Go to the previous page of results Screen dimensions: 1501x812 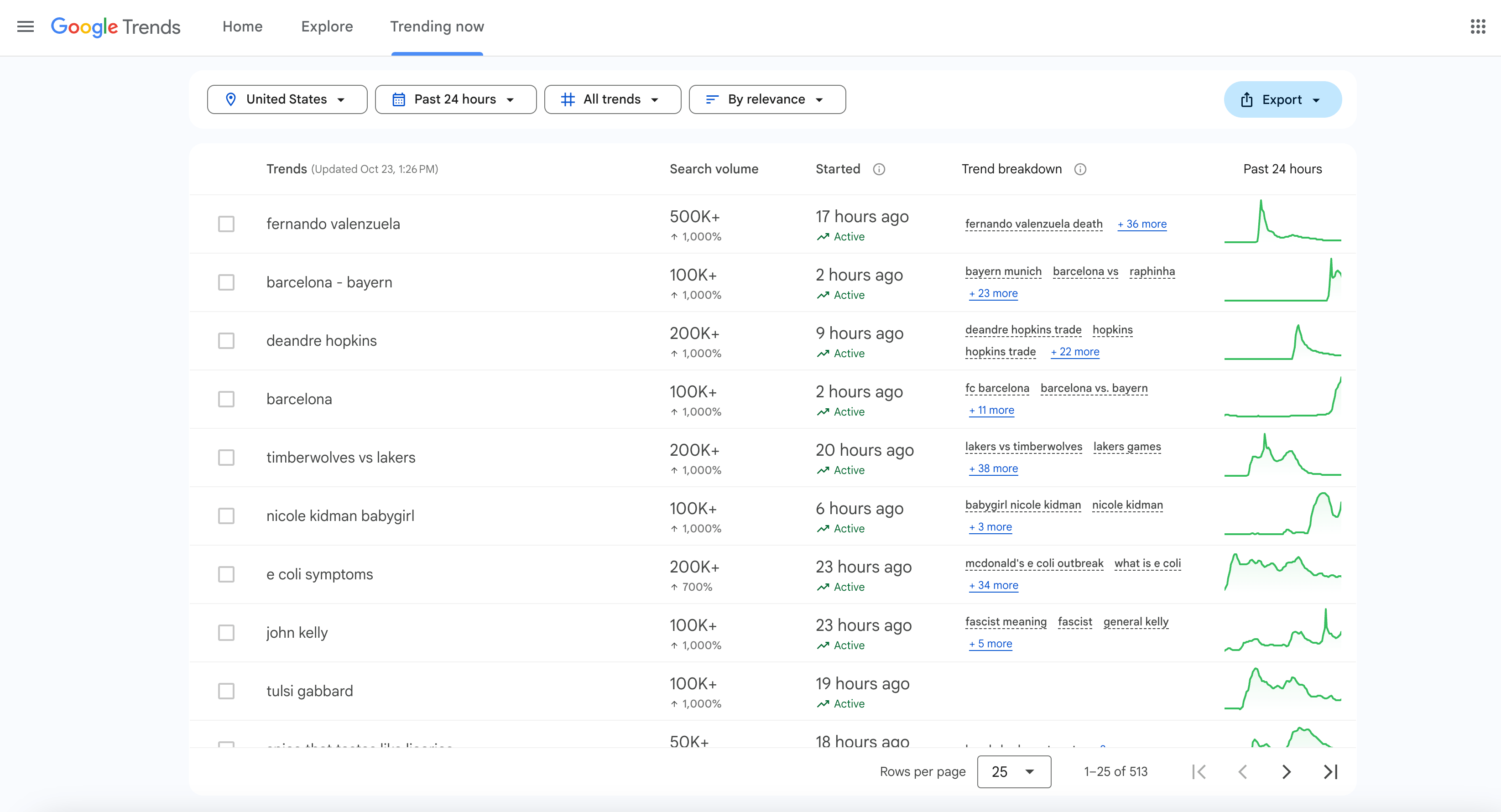click(x=1242, y=772)
